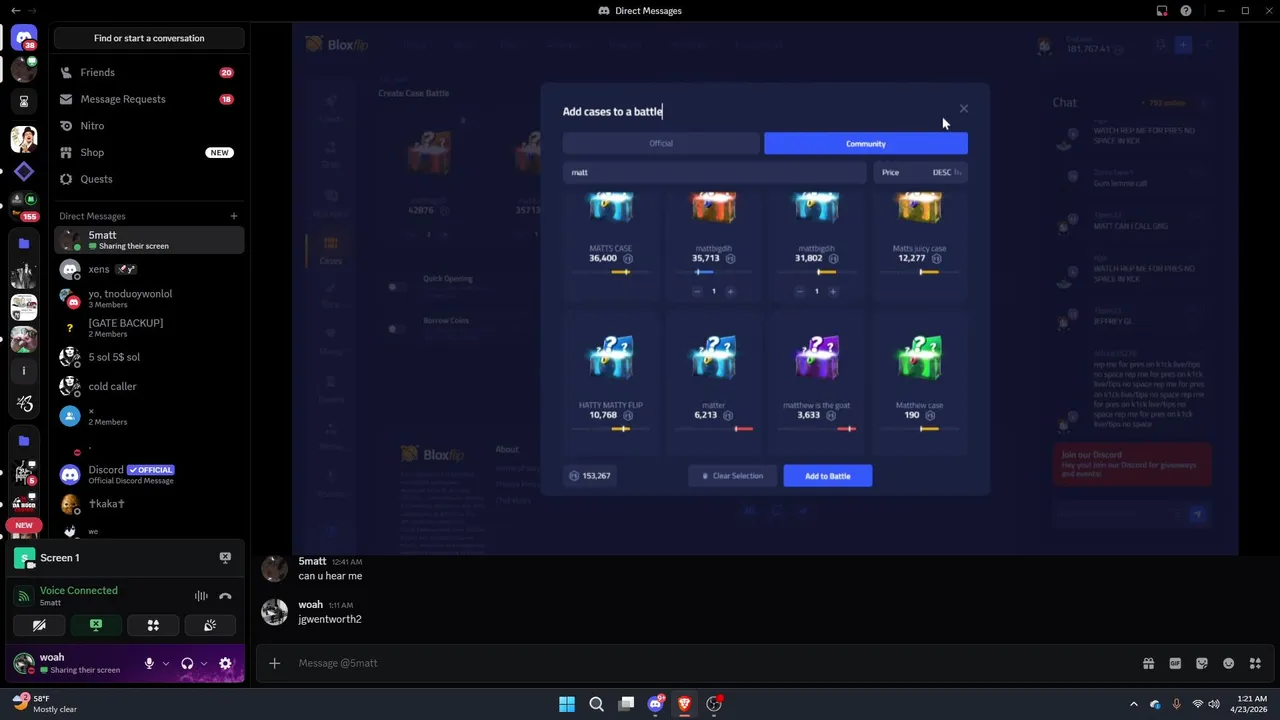Toggle the green screen share button
The height and width of the screenshot is (720, 1280).
point(96,625)
